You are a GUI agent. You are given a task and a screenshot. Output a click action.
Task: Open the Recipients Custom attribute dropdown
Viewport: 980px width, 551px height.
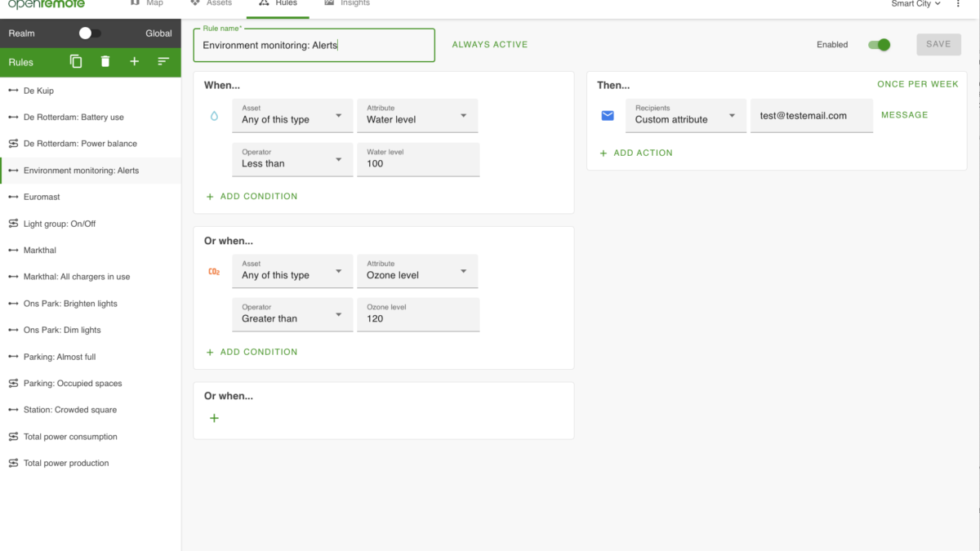(685, 116)
